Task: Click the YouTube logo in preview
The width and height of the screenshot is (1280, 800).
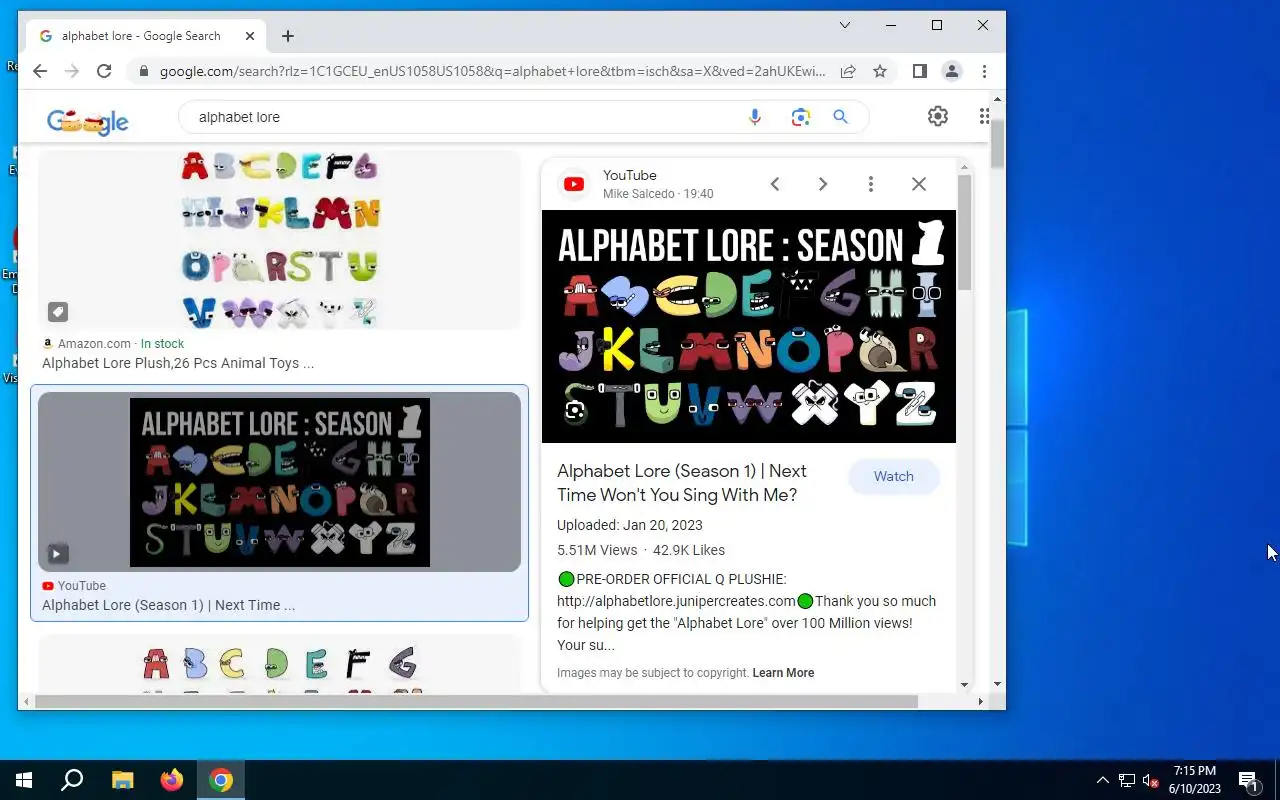Action: [574, 184]
